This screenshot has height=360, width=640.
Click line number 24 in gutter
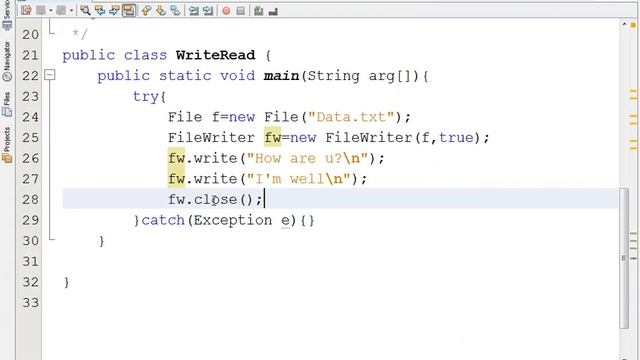coord(30,117)
